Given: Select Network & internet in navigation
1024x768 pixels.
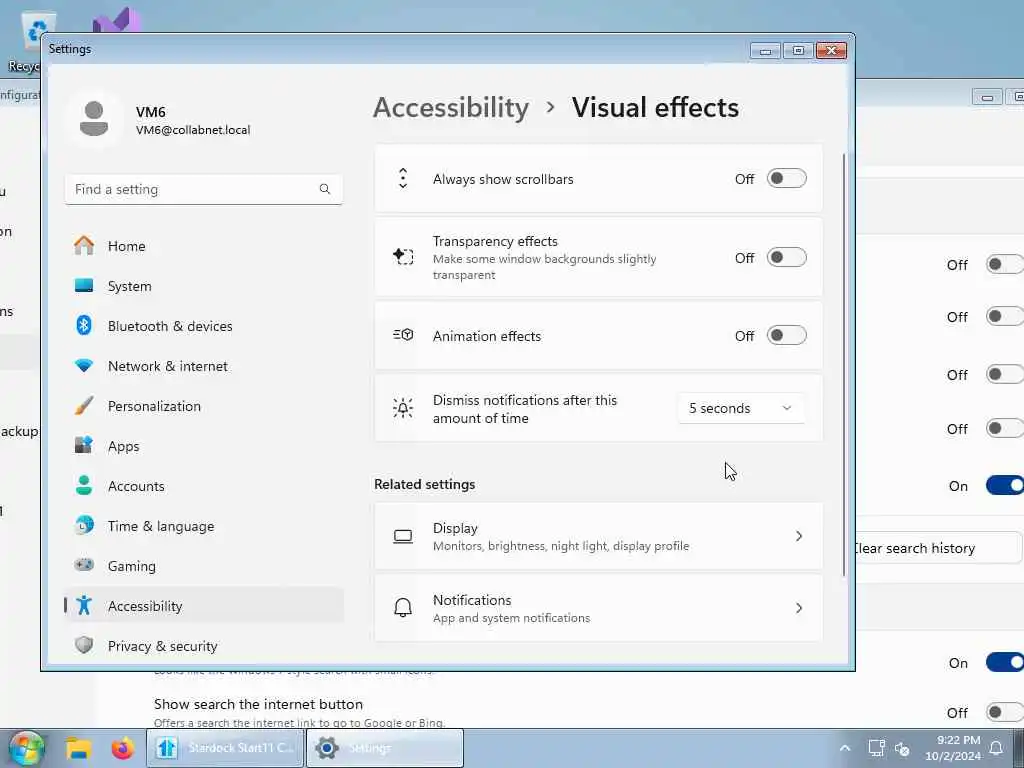Looking at the screenshot, I should tap(204, 366).
